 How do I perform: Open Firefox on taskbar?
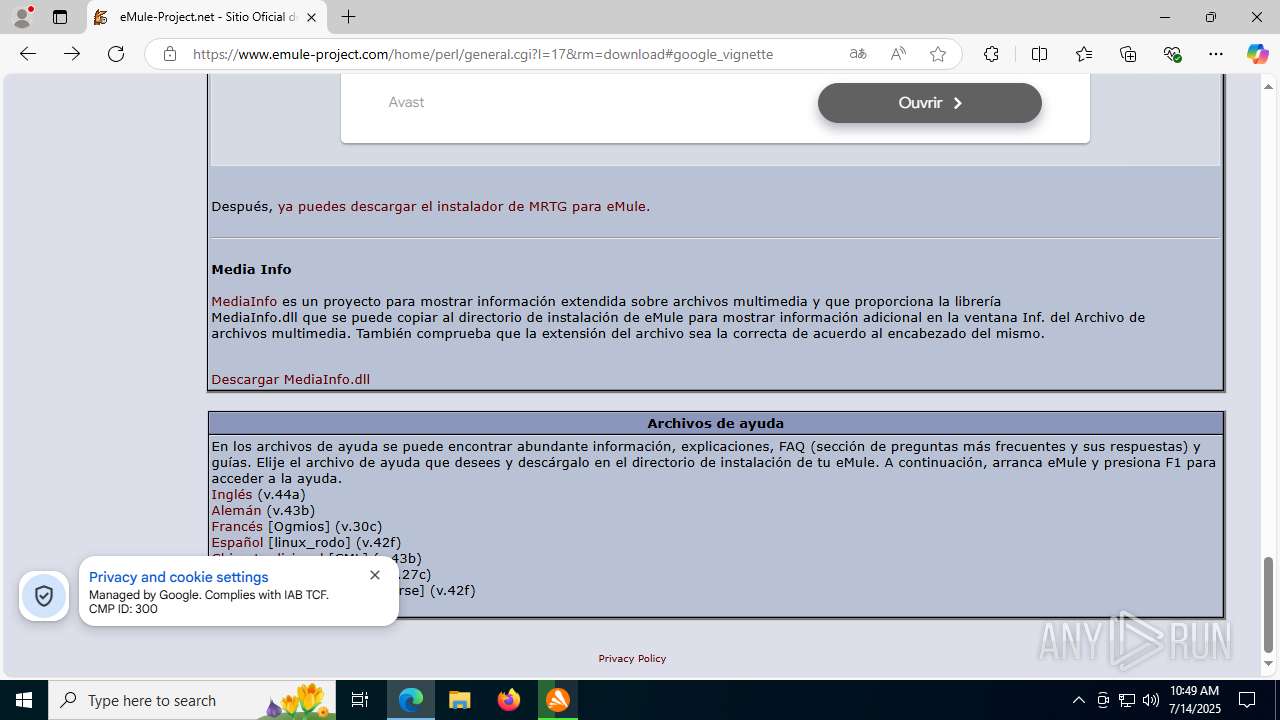509,700
